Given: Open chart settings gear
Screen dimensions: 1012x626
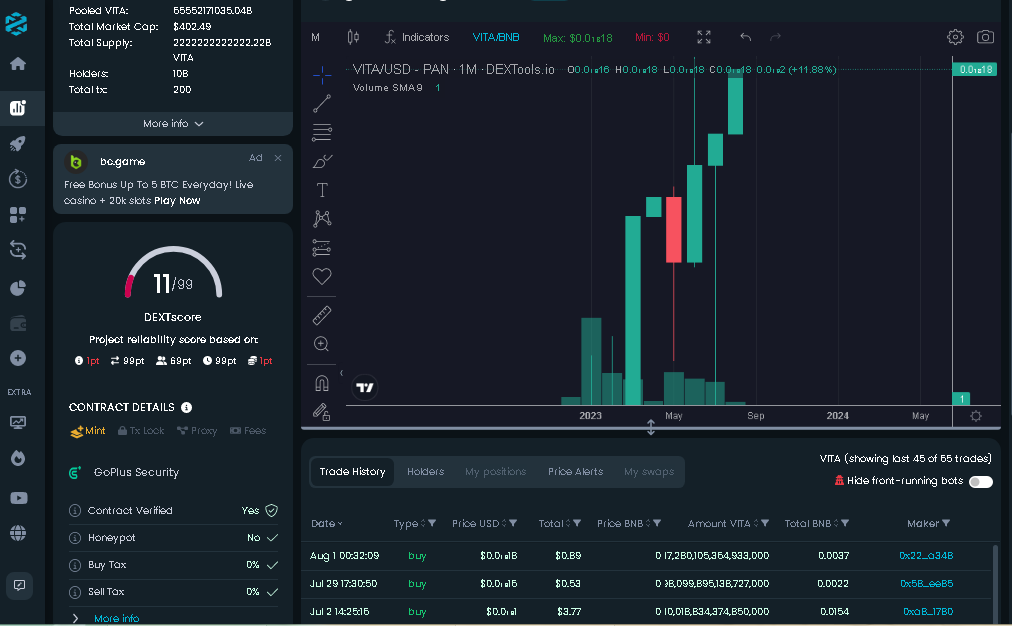Looking at the screenshot, I should 955,37.
